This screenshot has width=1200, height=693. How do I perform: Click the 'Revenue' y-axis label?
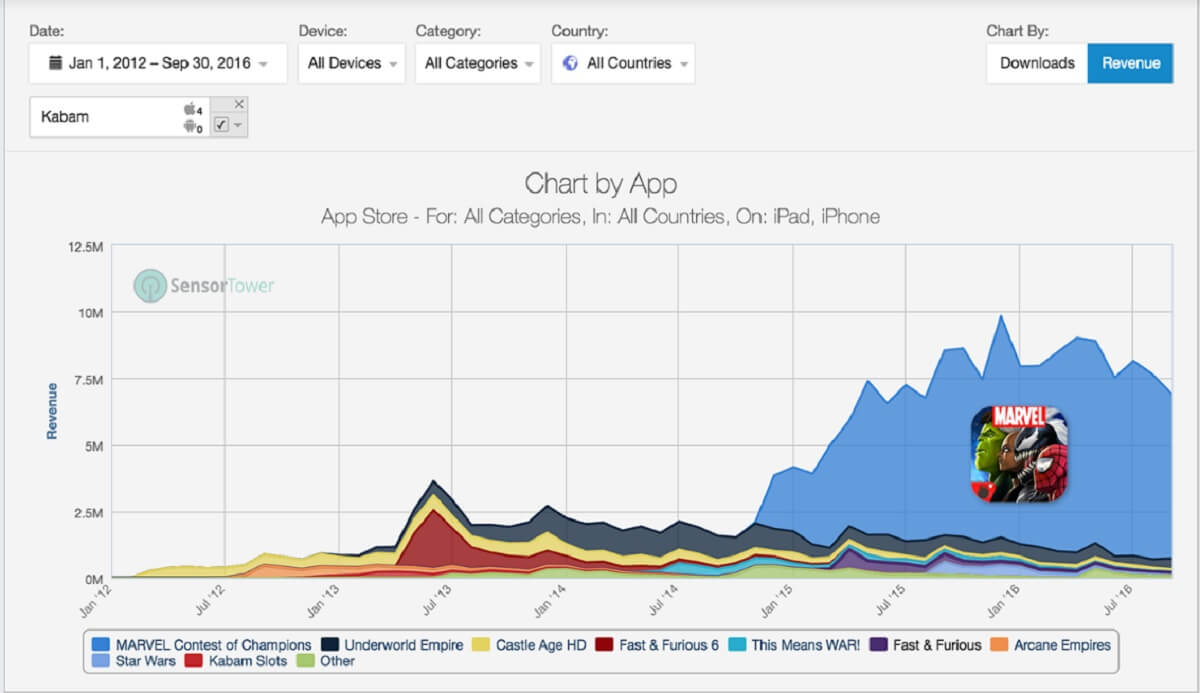click(51, 410)
